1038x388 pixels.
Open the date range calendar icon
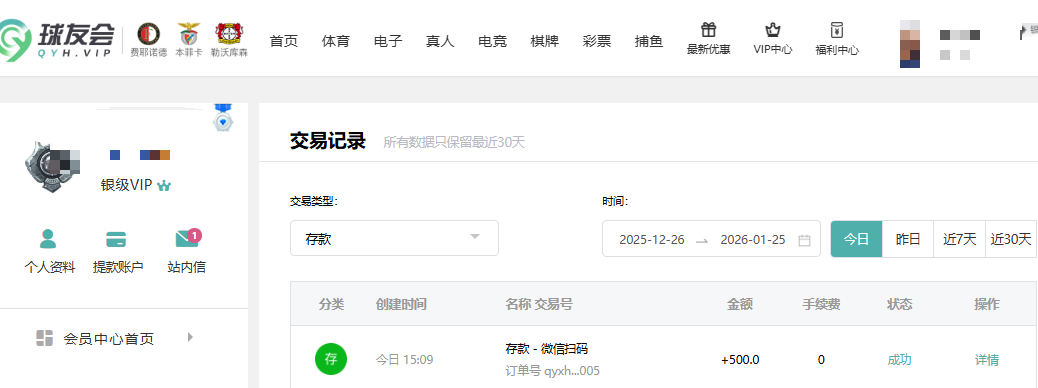point(804,240)
